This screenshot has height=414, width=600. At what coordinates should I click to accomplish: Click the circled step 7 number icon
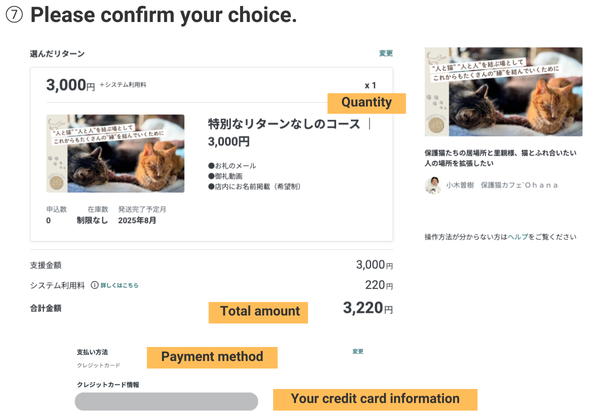click(x=14, y=16)
